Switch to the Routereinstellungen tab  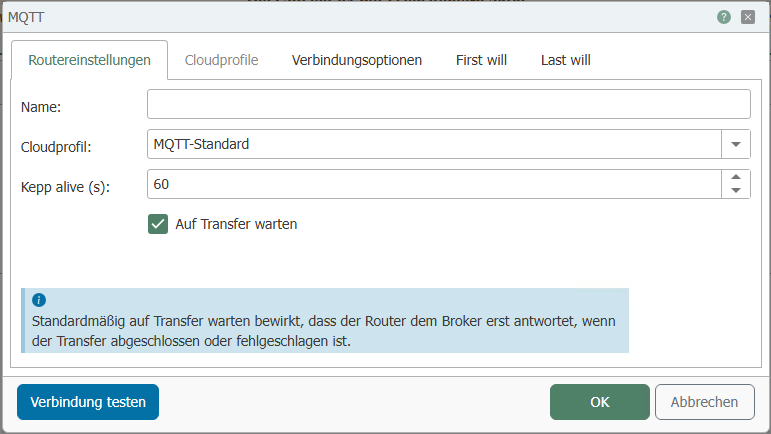click(90, 60)
